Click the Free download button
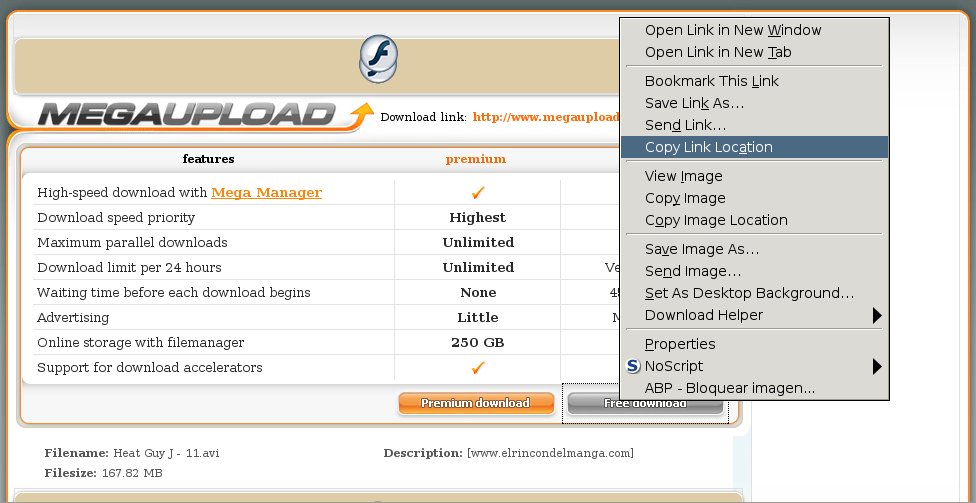976x503 pixels. (645, 403)
